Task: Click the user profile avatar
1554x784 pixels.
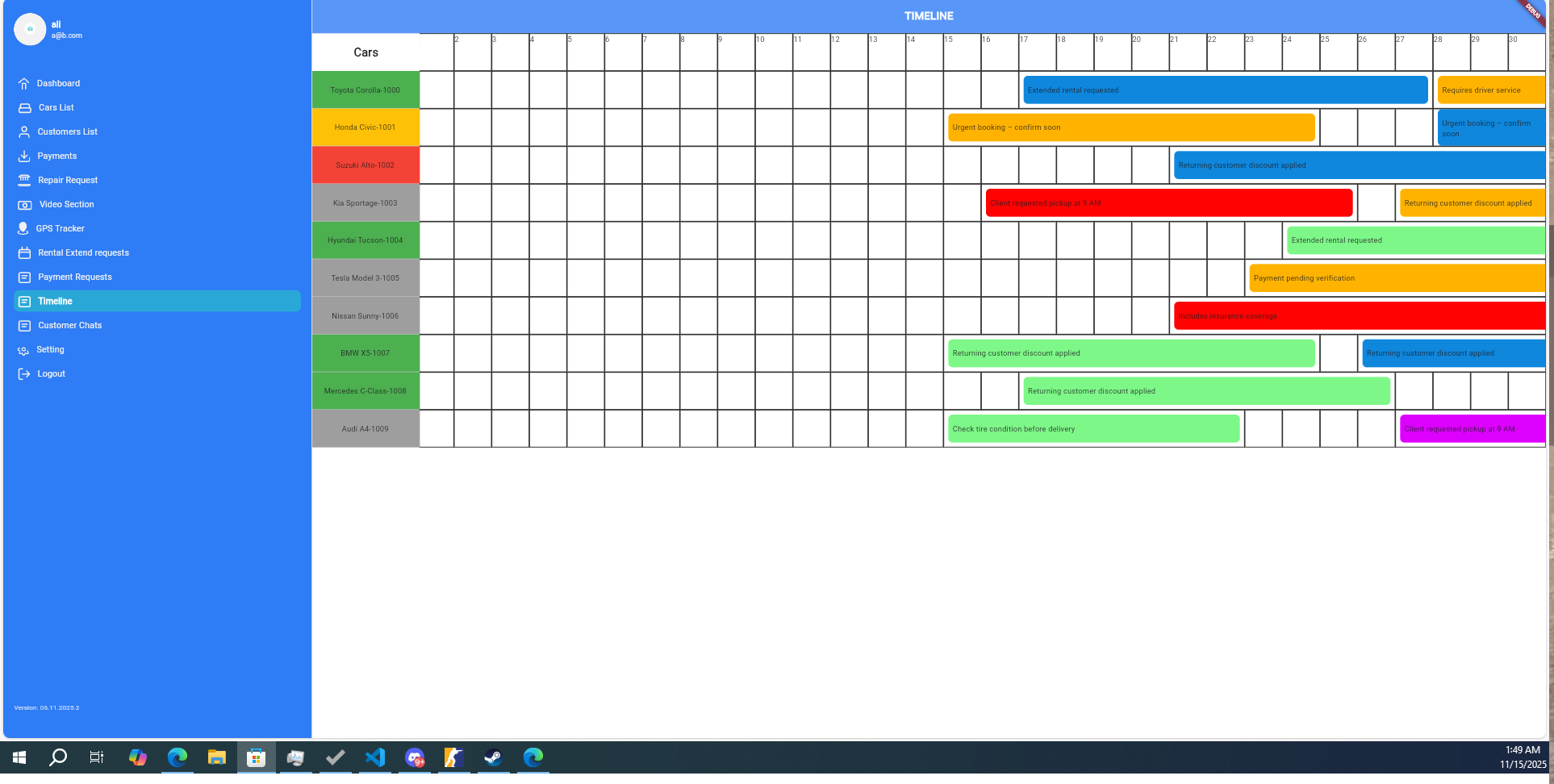Action: tap(30, 30)
